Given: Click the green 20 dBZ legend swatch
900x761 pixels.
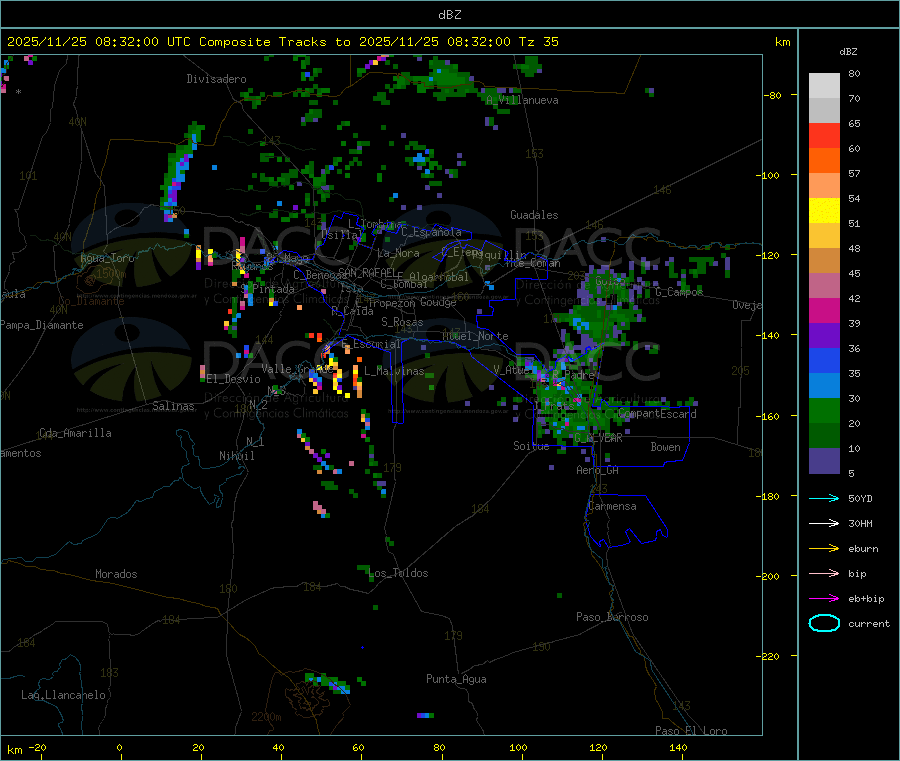Looking at the screenshot, I should 824,410.
